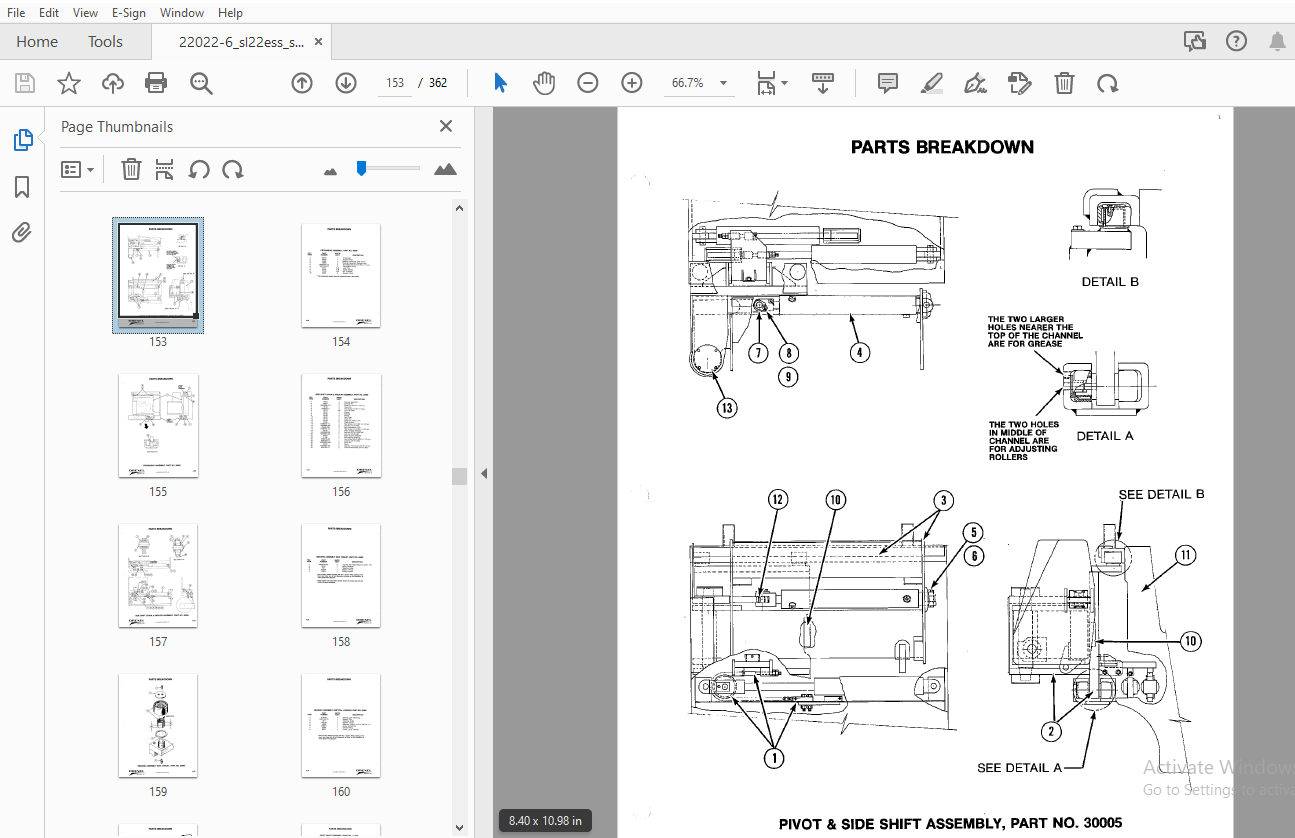Print the document
The image size is (1295, 838).
pos(156,83)
